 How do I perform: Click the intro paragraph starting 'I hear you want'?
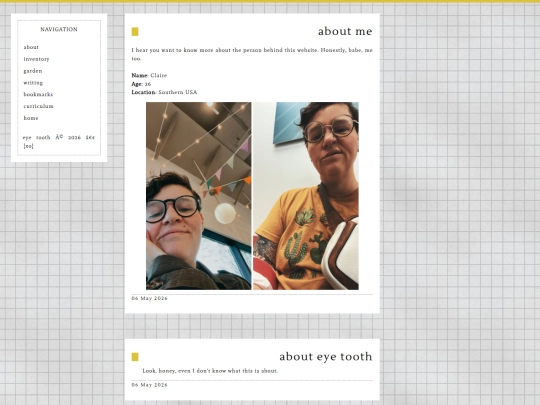(252, 54)
